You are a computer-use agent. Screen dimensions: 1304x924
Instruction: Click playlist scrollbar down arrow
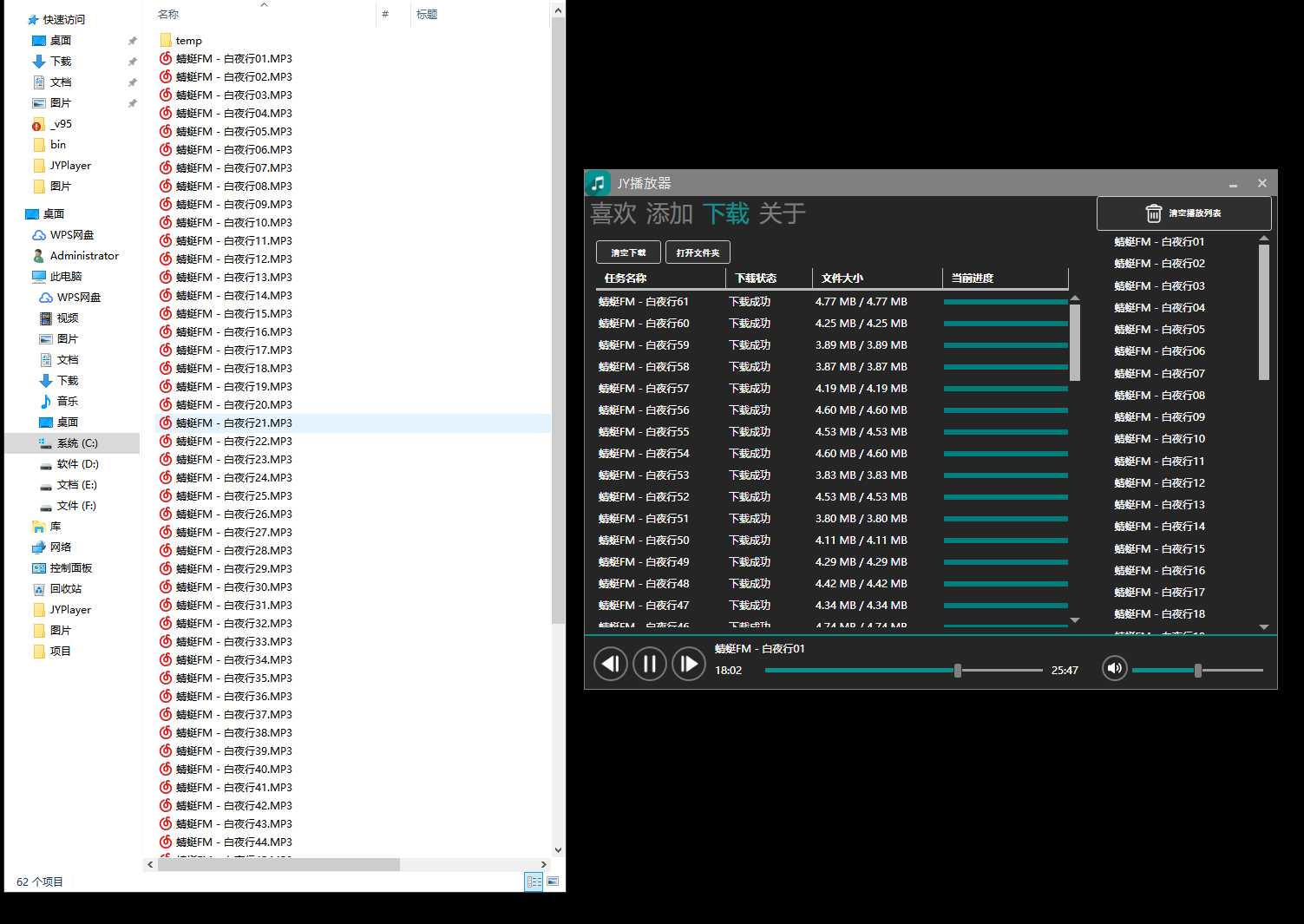pos(1264,626)
